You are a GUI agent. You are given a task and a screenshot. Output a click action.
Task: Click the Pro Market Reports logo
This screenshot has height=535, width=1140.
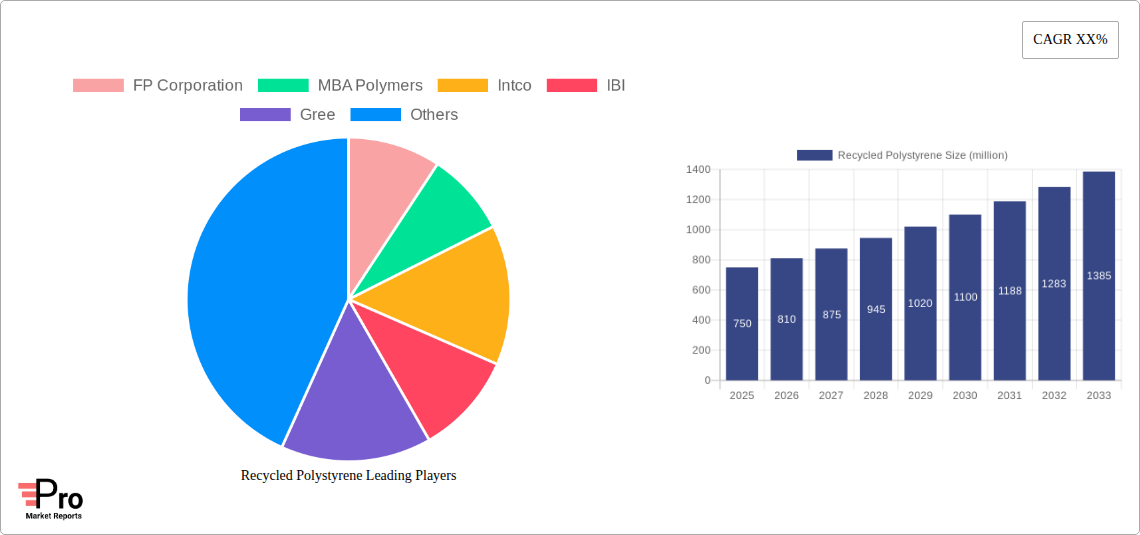(50, 499)
